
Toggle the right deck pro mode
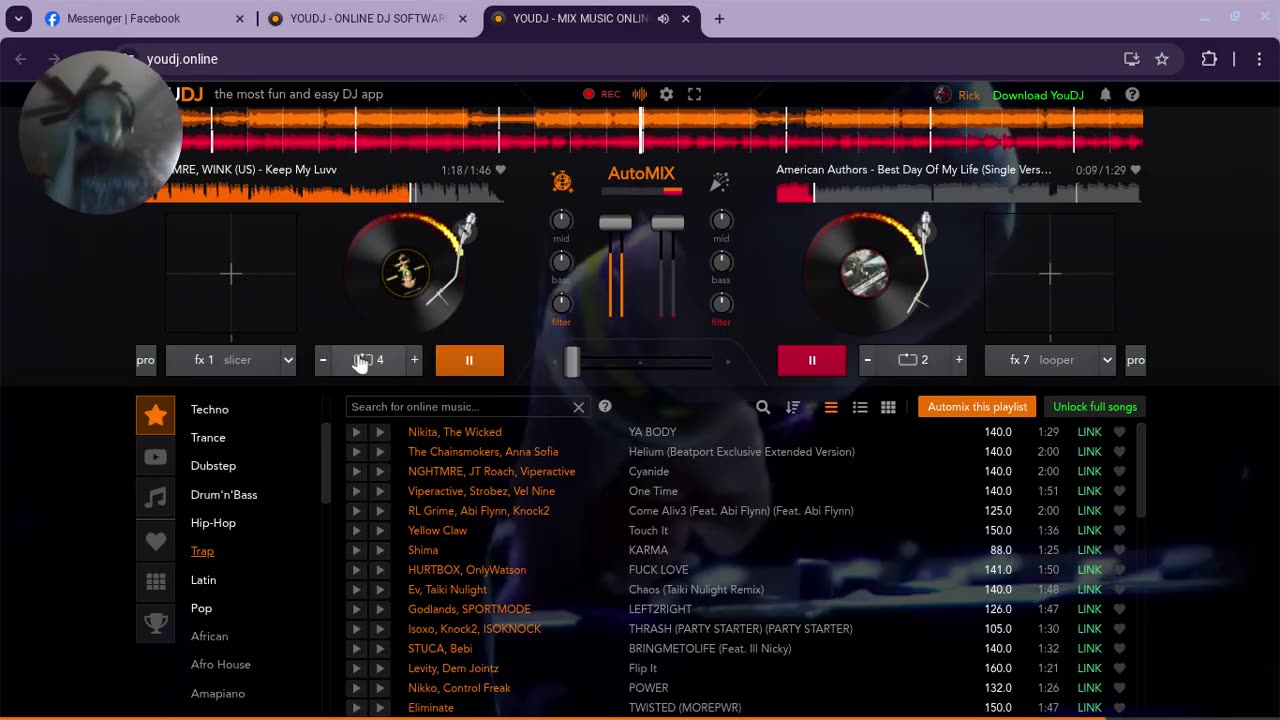click(1136, 360)
